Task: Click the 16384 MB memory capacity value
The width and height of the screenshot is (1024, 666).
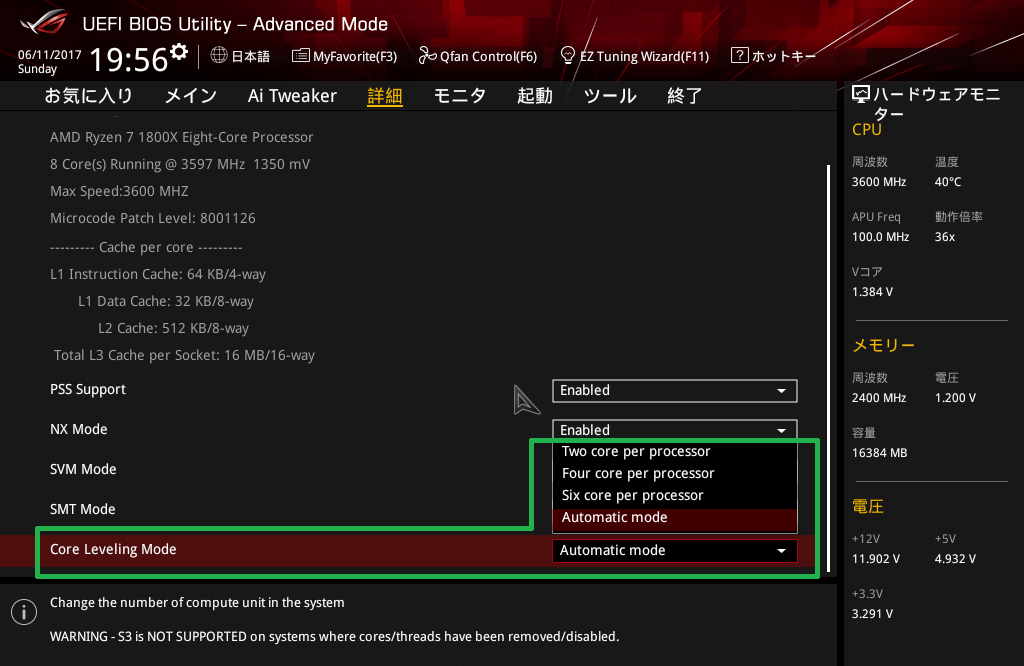Action: [879, 453]
